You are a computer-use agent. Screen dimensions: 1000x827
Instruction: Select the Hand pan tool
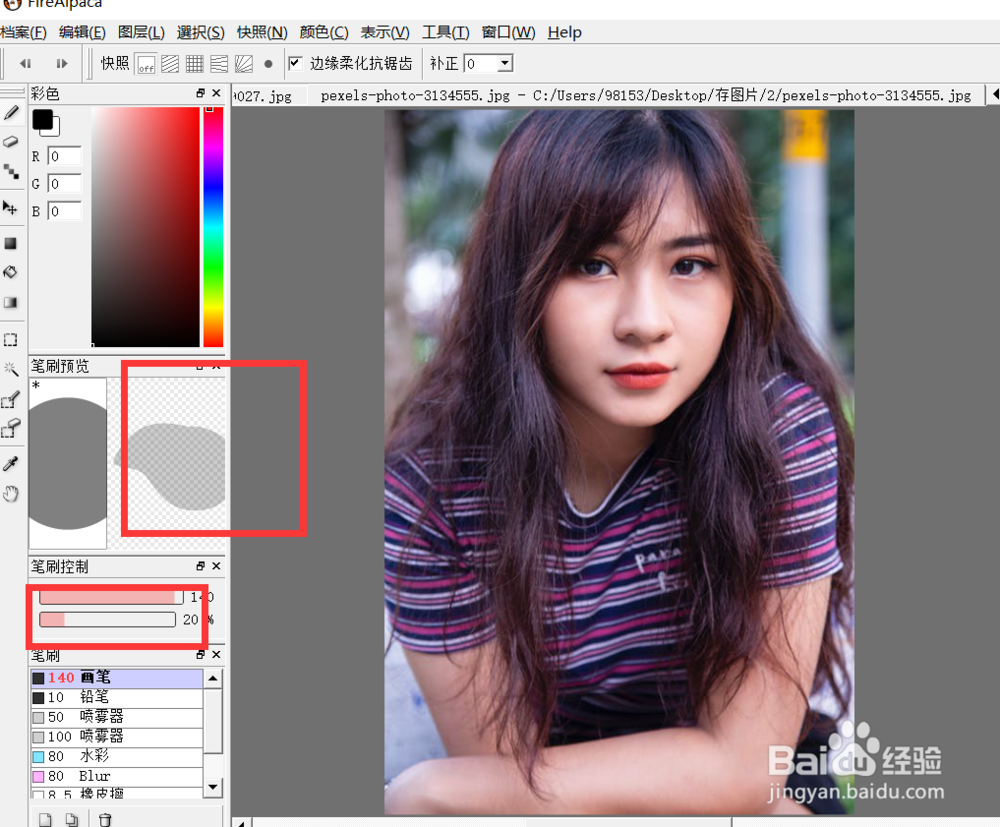[11, 494]
